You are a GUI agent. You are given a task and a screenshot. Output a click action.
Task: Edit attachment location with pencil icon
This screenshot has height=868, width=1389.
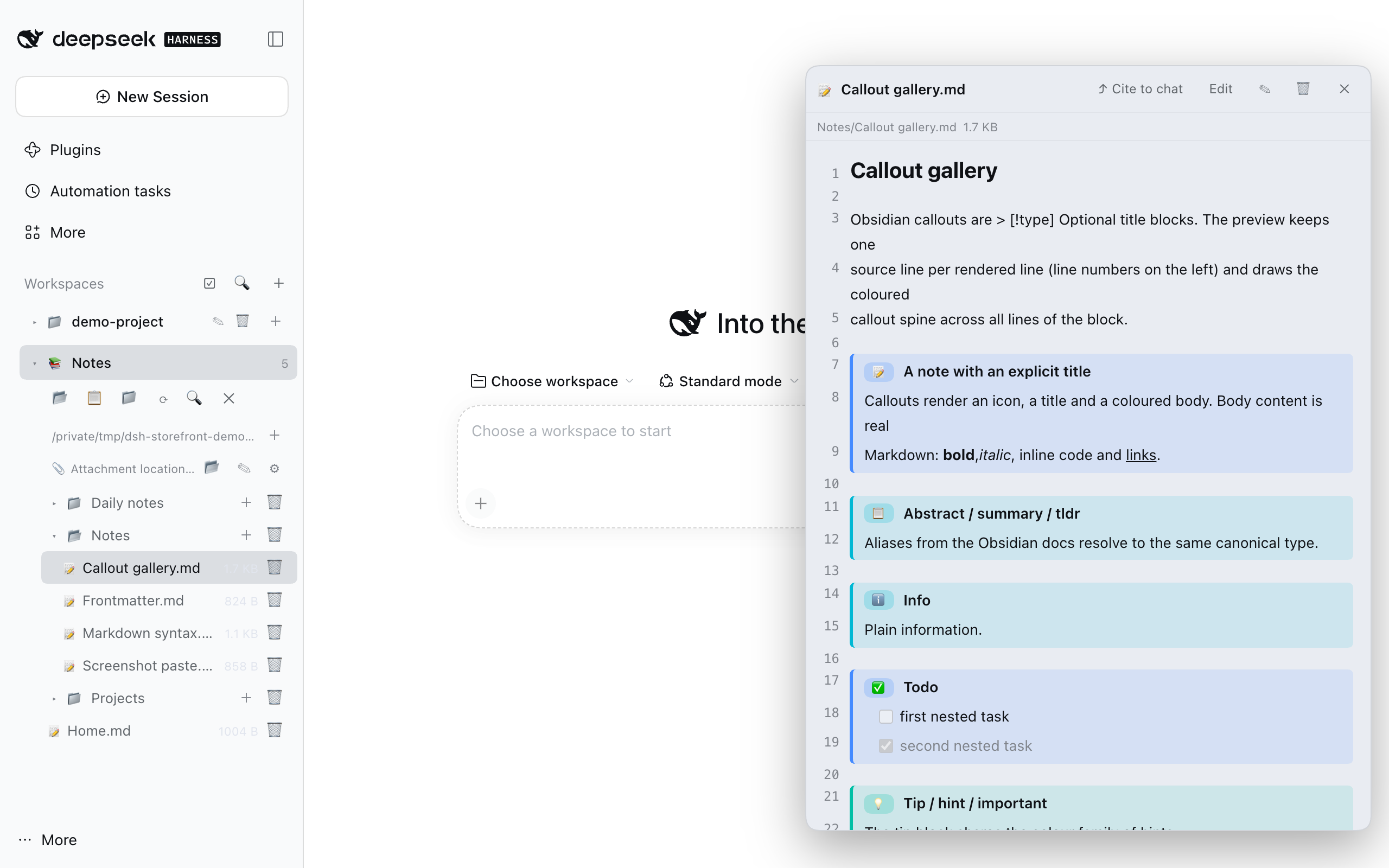coord(244,468)
